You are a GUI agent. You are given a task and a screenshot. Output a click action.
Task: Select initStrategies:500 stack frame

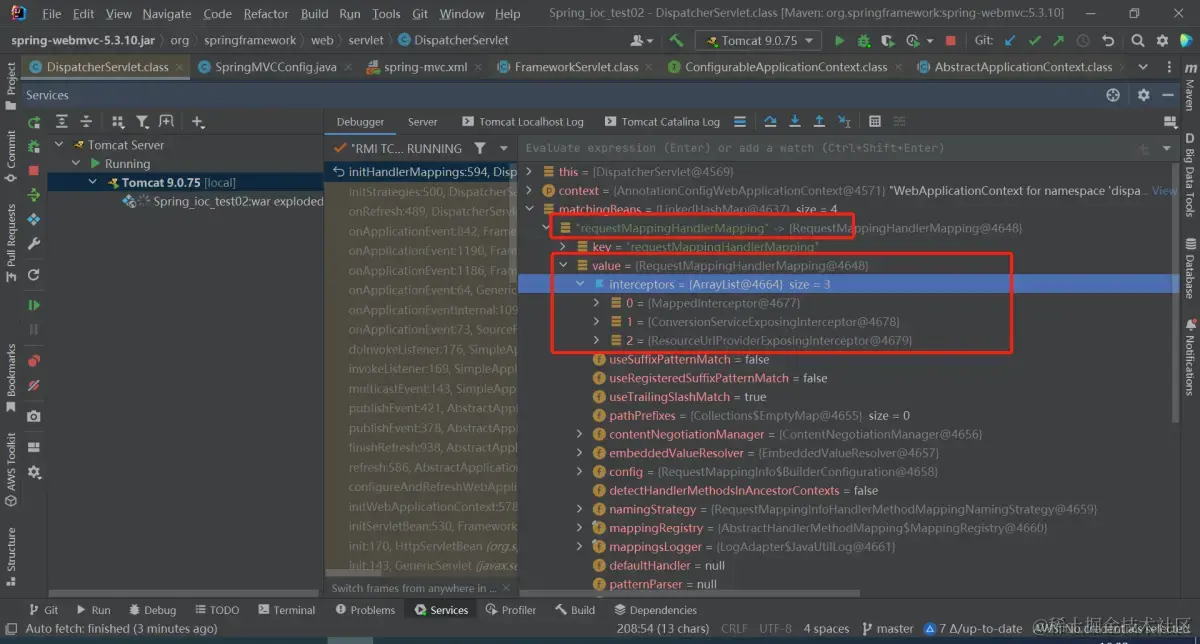pyautogui.click(x=432, y=191)
